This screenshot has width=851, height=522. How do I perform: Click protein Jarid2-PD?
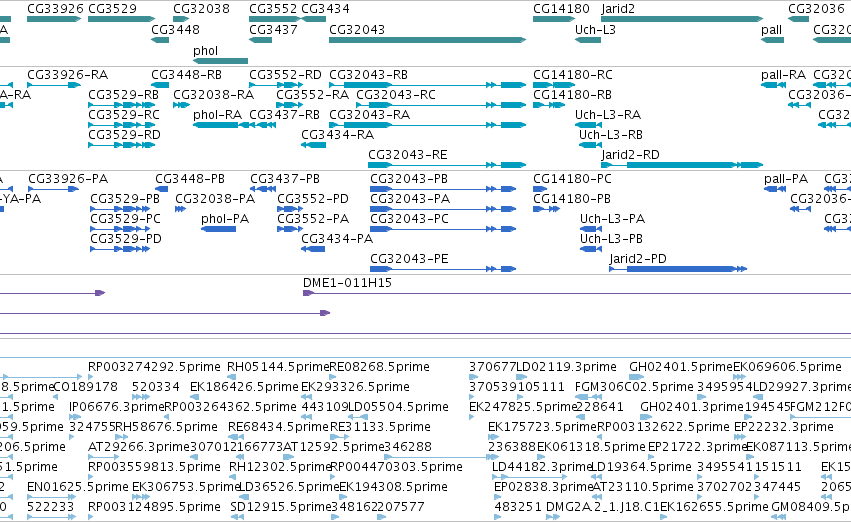coord(638,259)
